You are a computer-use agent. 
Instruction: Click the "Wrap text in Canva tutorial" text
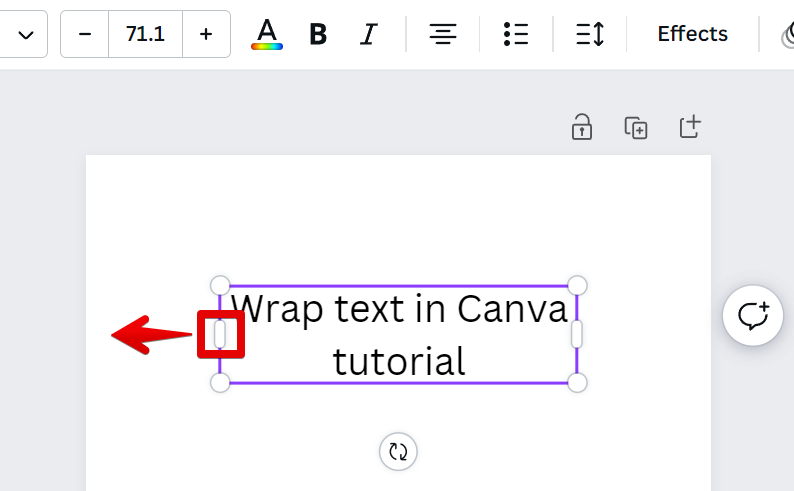[x=399, y=334]
